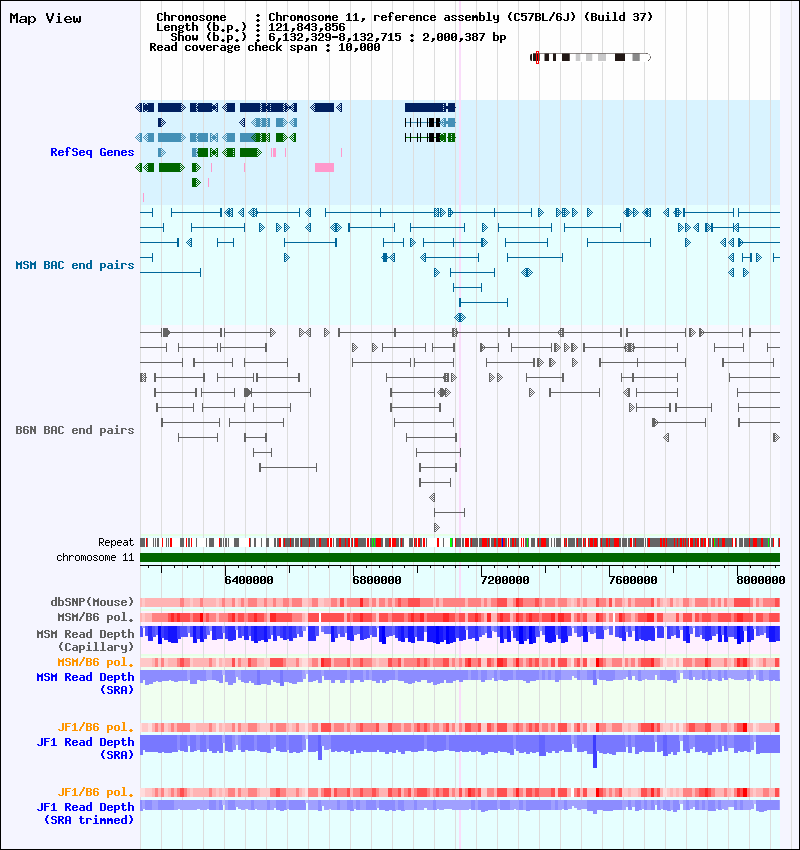The image size is (800, 850).
Task: Click the Read coverage check span text
Action: pyautogui.click(x=264, y=47)
